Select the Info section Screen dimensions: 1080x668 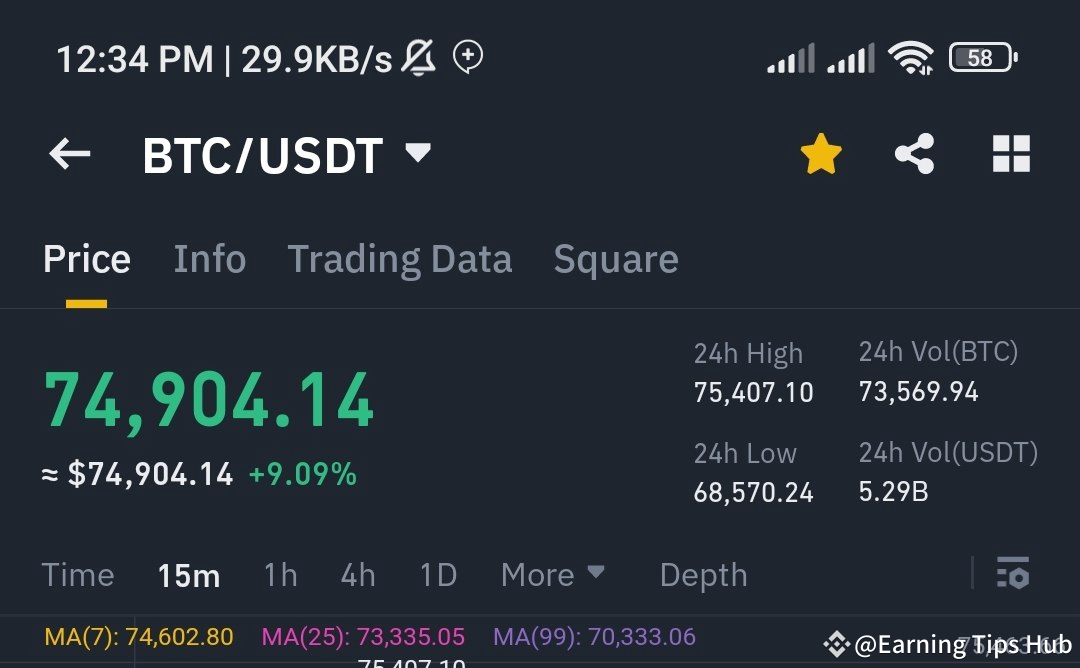[210, 258]
